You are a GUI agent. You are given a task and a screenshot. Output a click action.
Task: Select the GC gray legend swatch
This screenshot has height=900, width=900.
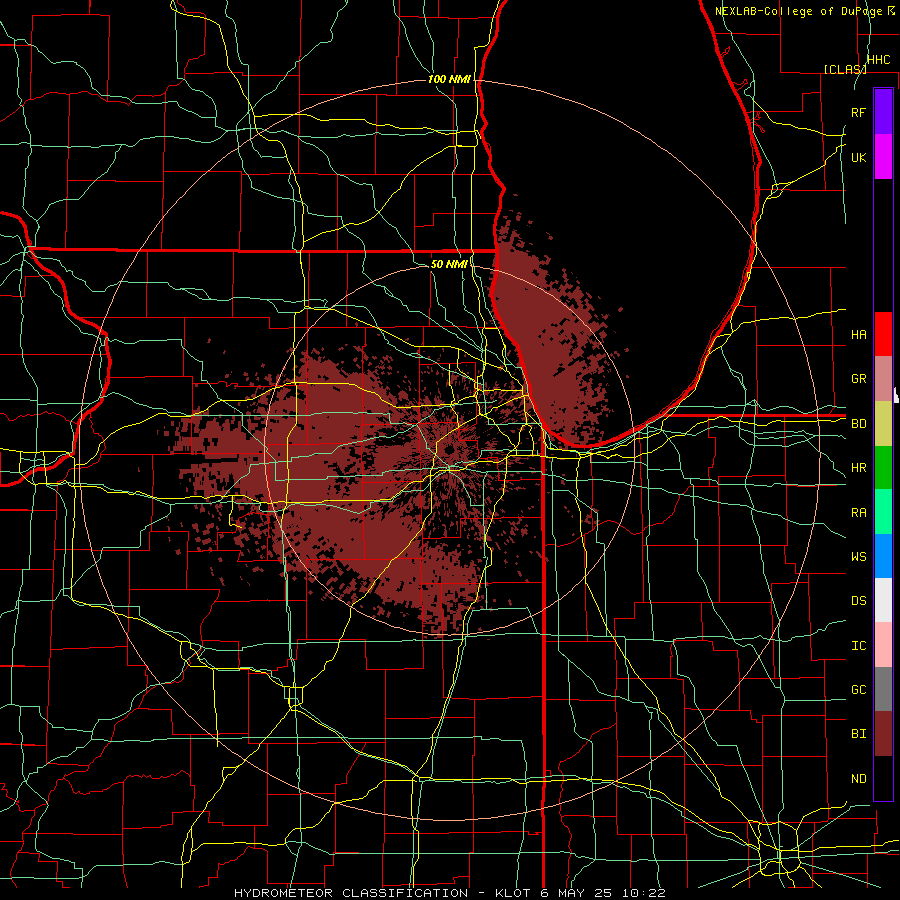(x=883, y=689)
